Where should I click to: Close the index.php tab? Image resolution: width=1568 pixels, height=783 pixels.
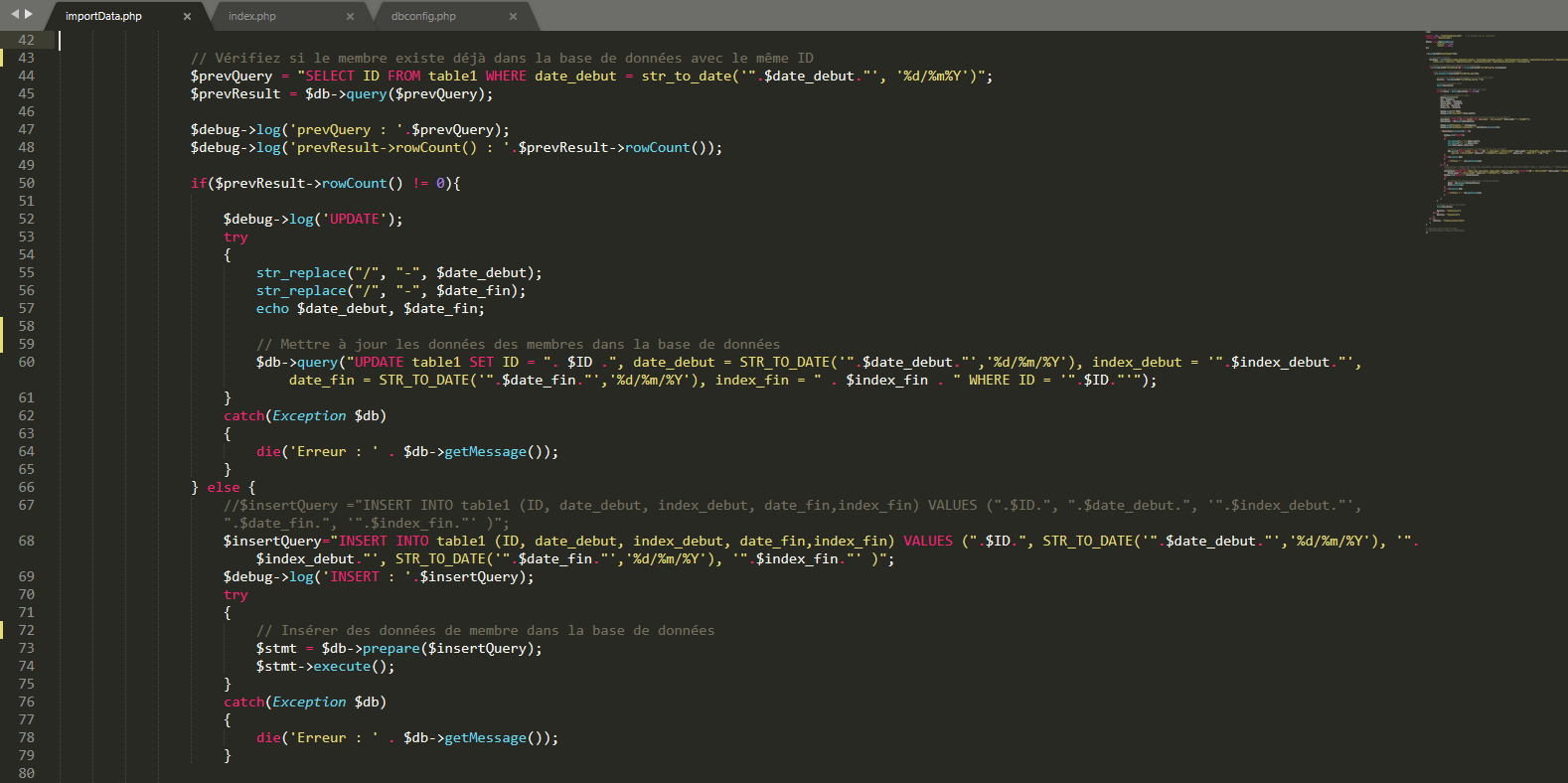click(x=350, y=17)
